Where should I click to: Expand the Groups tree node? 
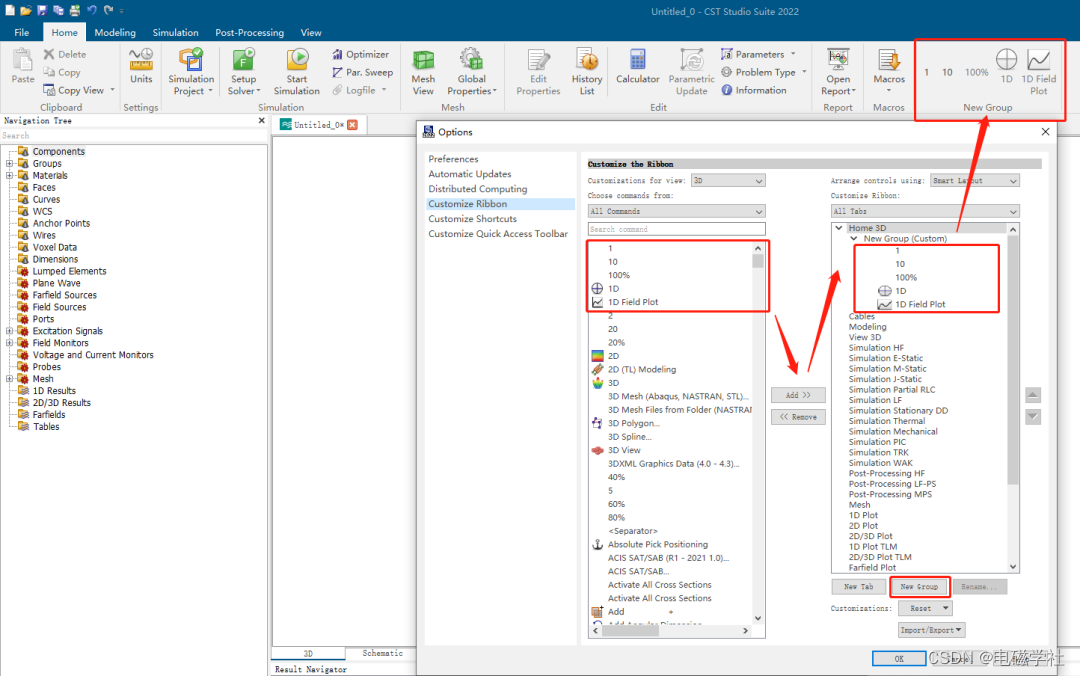[10, 163]
